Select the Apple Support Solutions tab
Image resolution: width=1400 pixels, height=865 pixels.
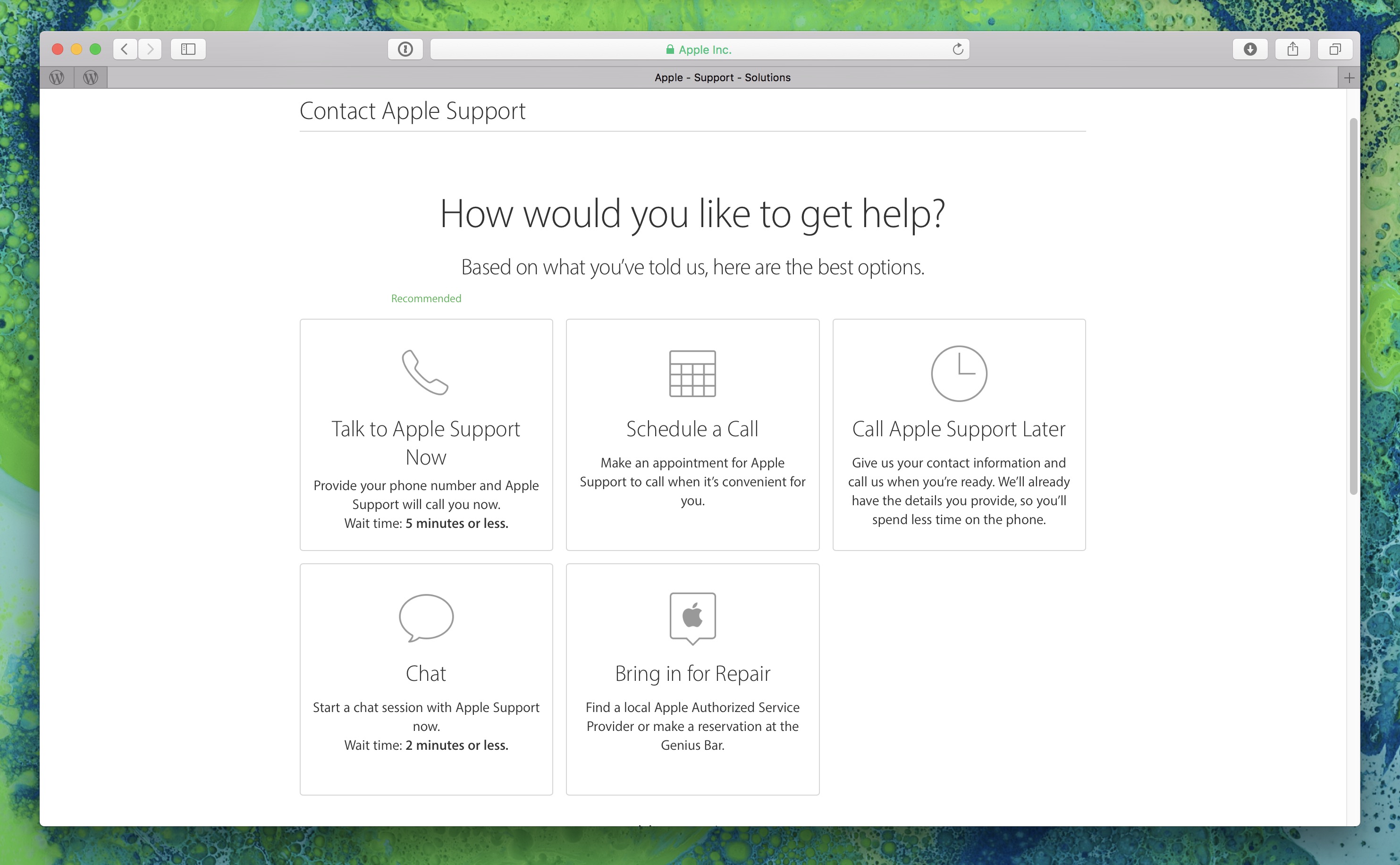point(722,77)
